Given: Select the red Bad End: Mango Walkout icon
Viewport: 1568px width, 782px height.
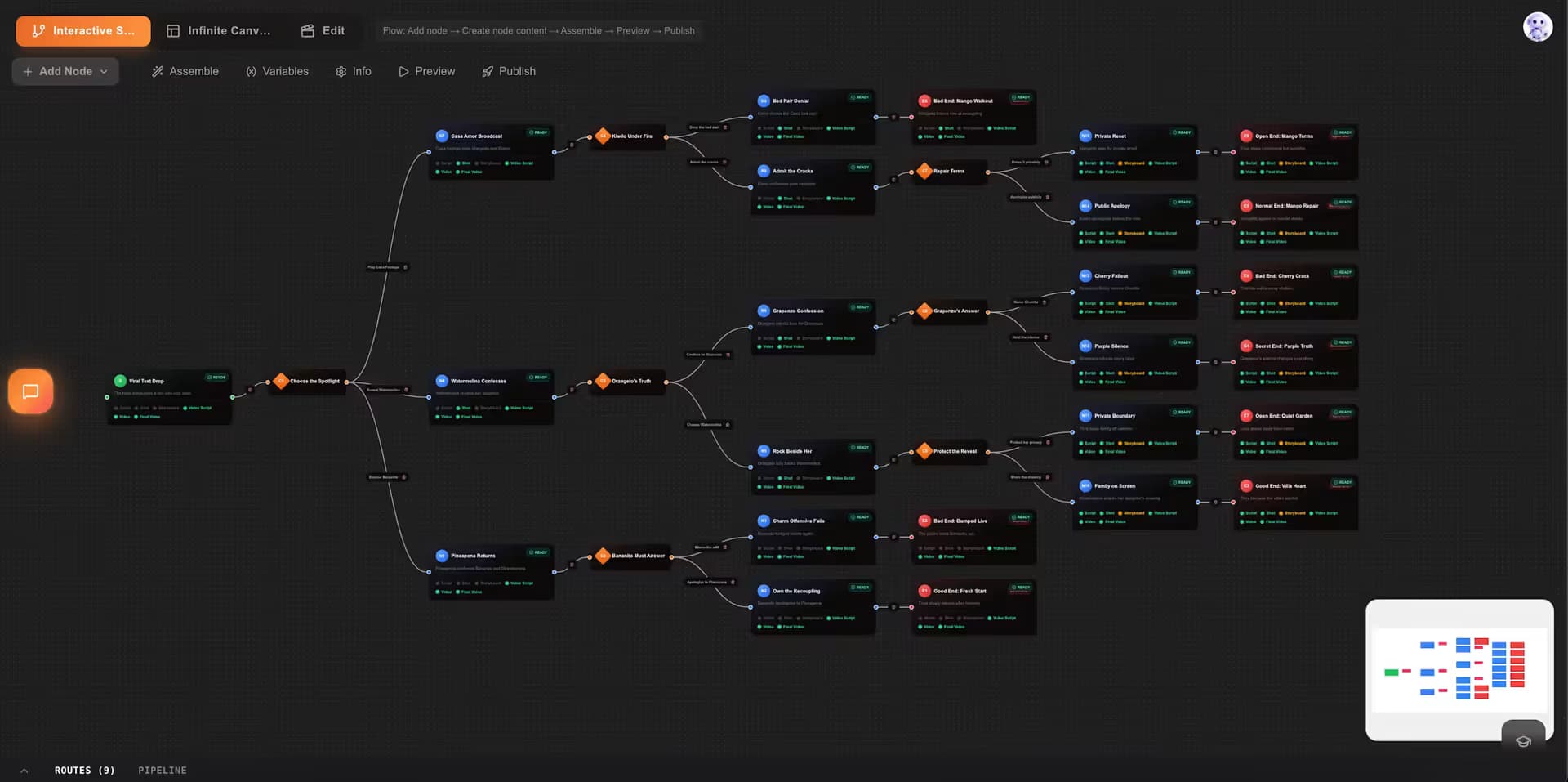Looking at the screenshot, I should point(924,101).
